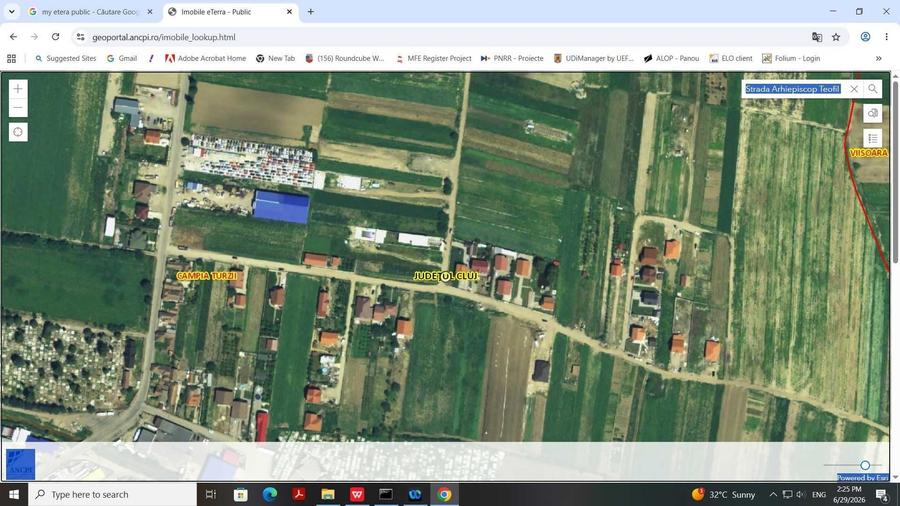
Task: Open the basemap gallery/query tool icon
Action: click(x=872, y=113)
